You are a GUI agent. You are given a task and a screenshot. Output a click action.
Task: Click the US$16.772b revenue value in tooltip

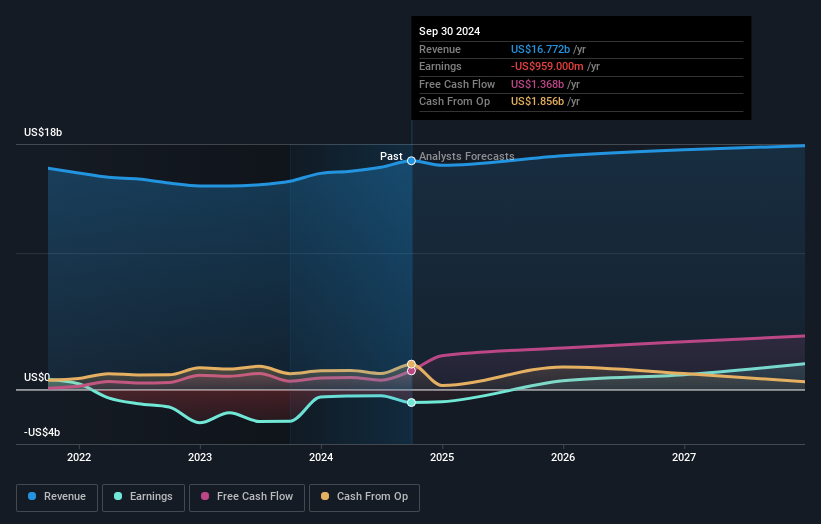[x=540, y=49]
